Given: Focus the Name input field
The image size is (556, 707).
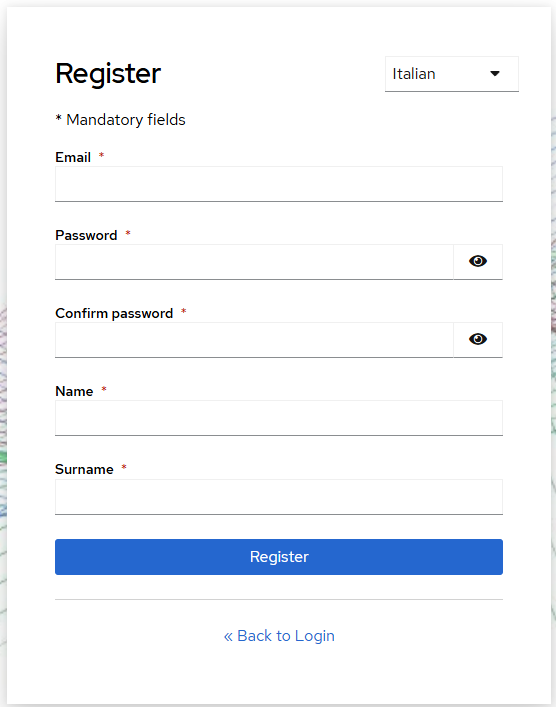Looking at the screenshot, I should click(x=279, y=418).
